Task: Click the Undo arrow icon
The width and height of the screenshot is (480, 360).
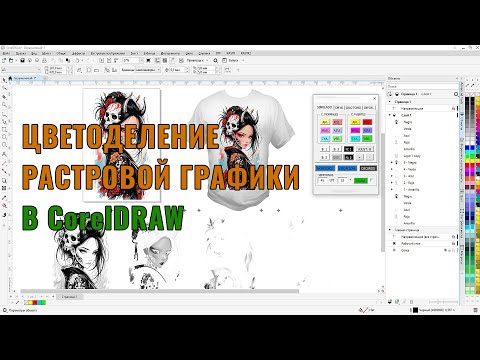Action: (x=77, y=60)
